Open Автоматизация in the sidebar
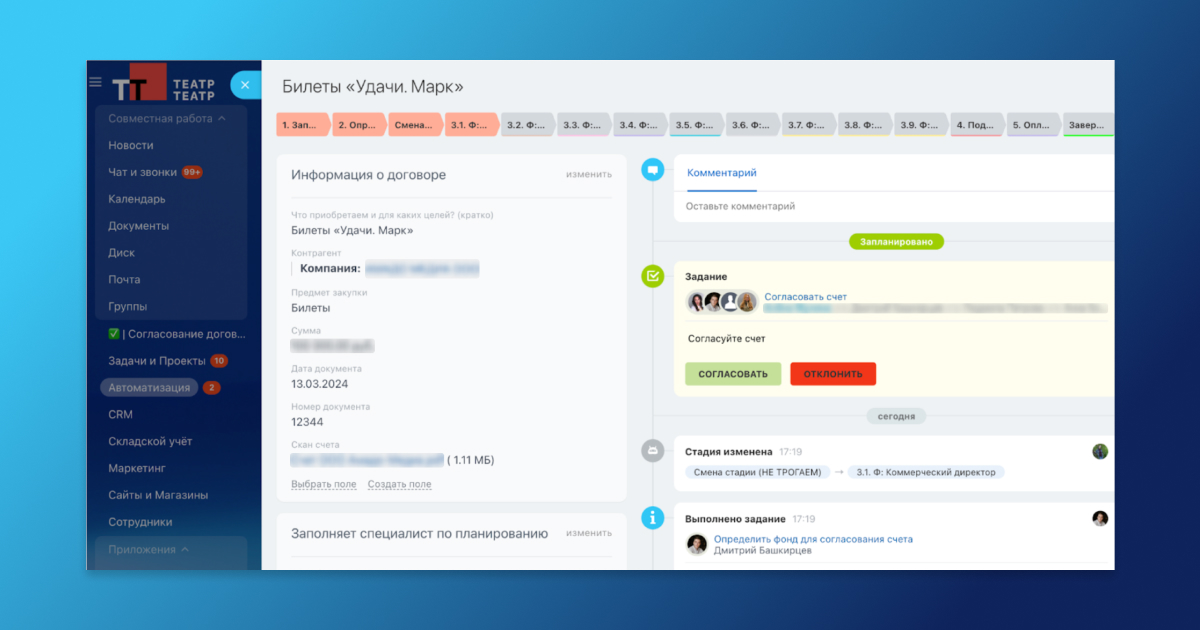The height and width of the screenshot is (630, 1200). tap(149, 387)
